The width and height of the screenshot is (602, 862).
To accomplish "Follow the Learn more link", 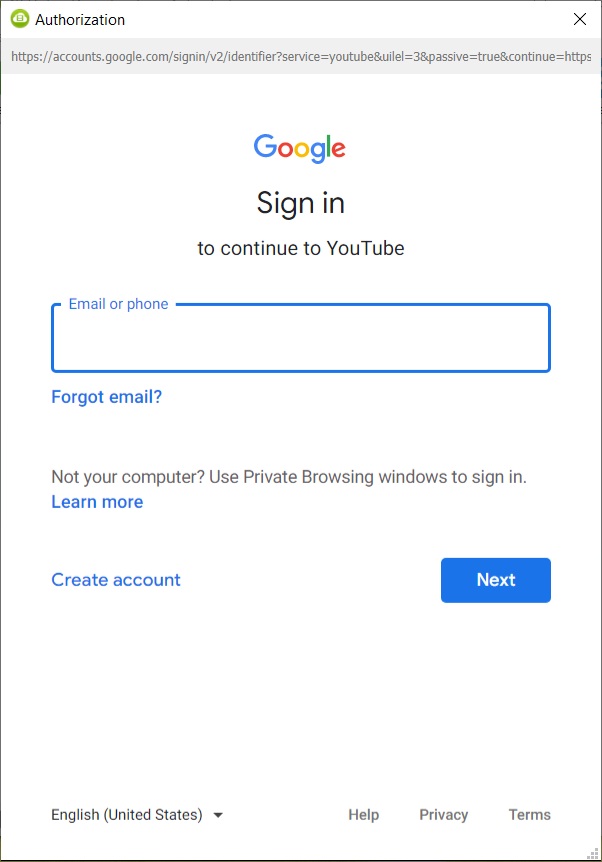I will [x=97, y=502].
